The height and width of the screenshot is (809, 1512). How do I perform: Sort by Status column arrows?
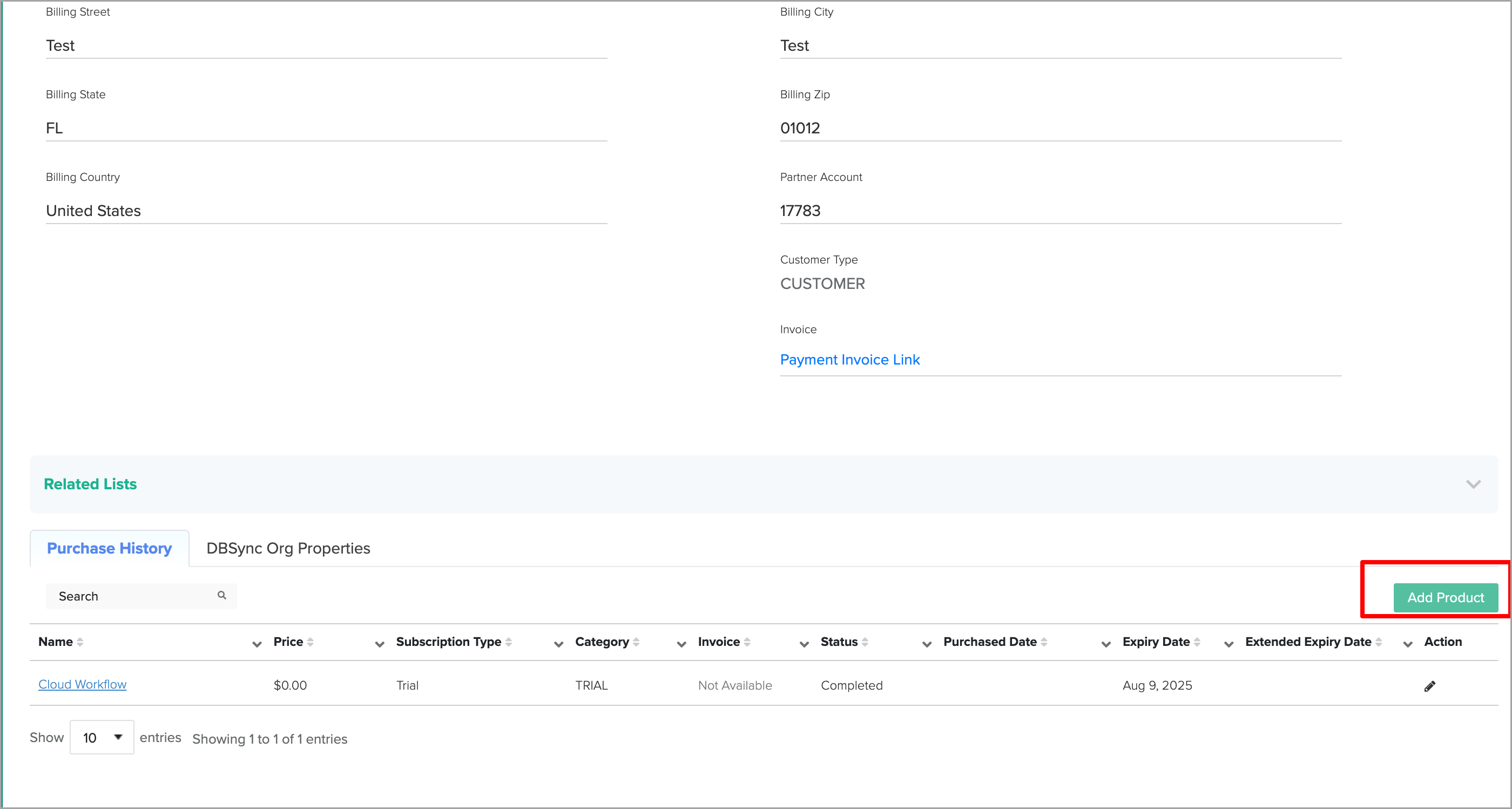click(865, 642)
